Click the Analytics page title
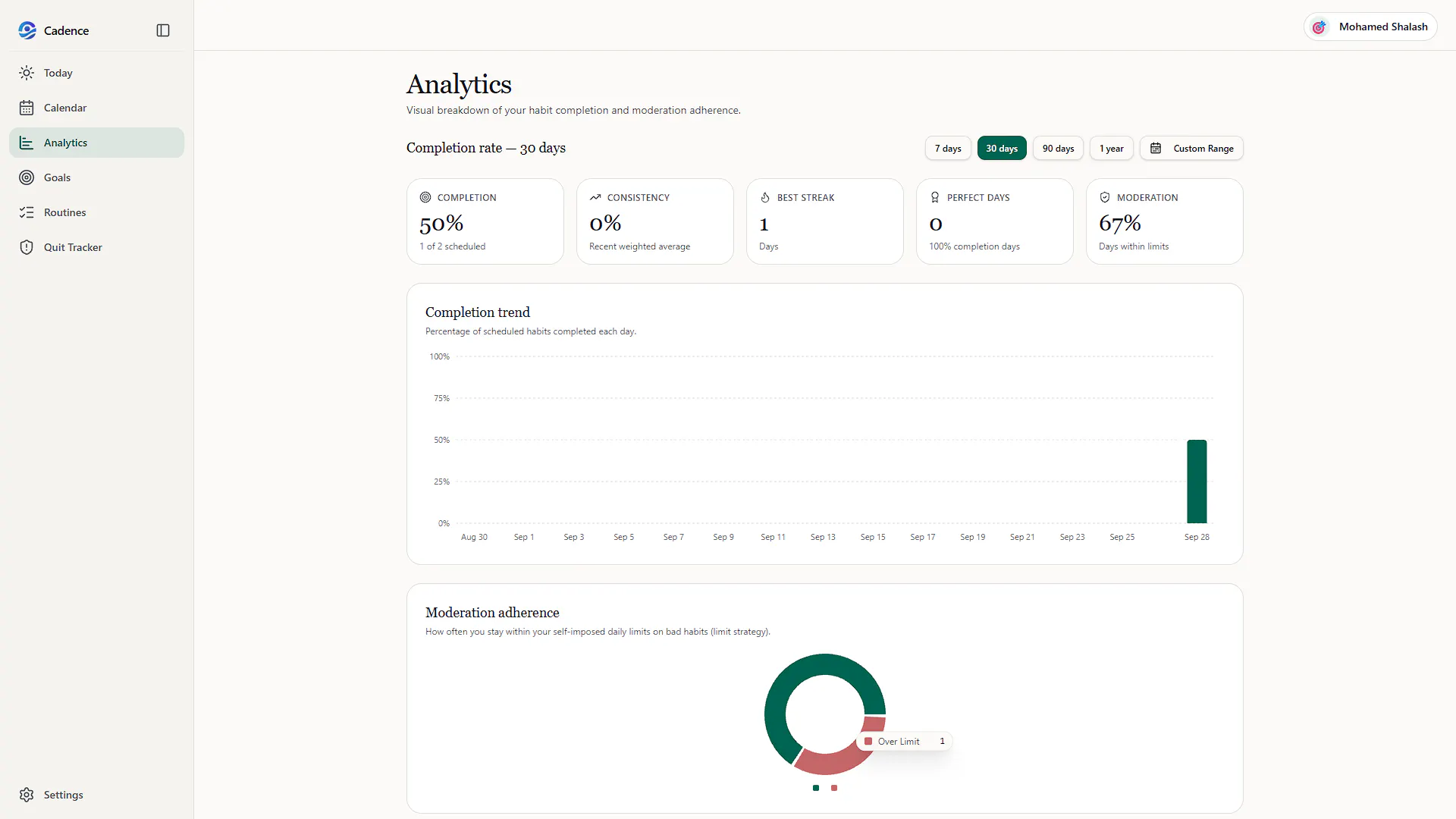Screen dimensions: 1456x819 click(459, 84)
